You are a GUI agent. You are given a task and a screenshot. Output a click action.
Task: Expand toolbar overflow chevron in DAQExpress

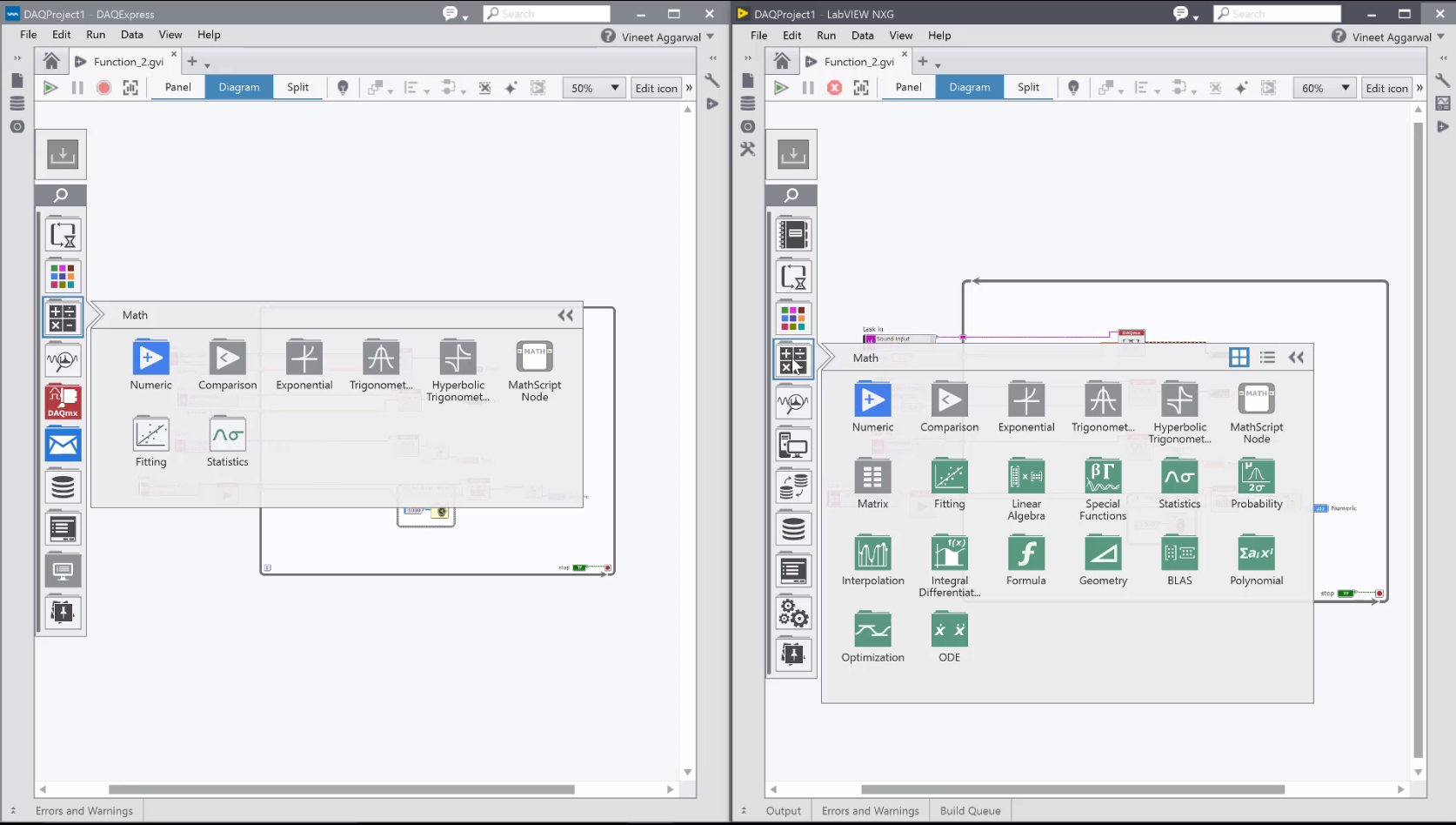pyautogui.click(x=689, y=88)
